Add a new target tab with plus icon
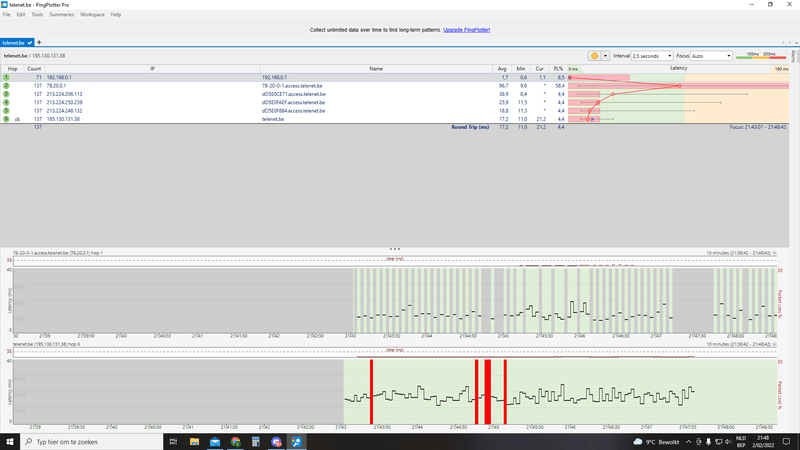This screenshot has width=800, height=450. coord(39,43)
